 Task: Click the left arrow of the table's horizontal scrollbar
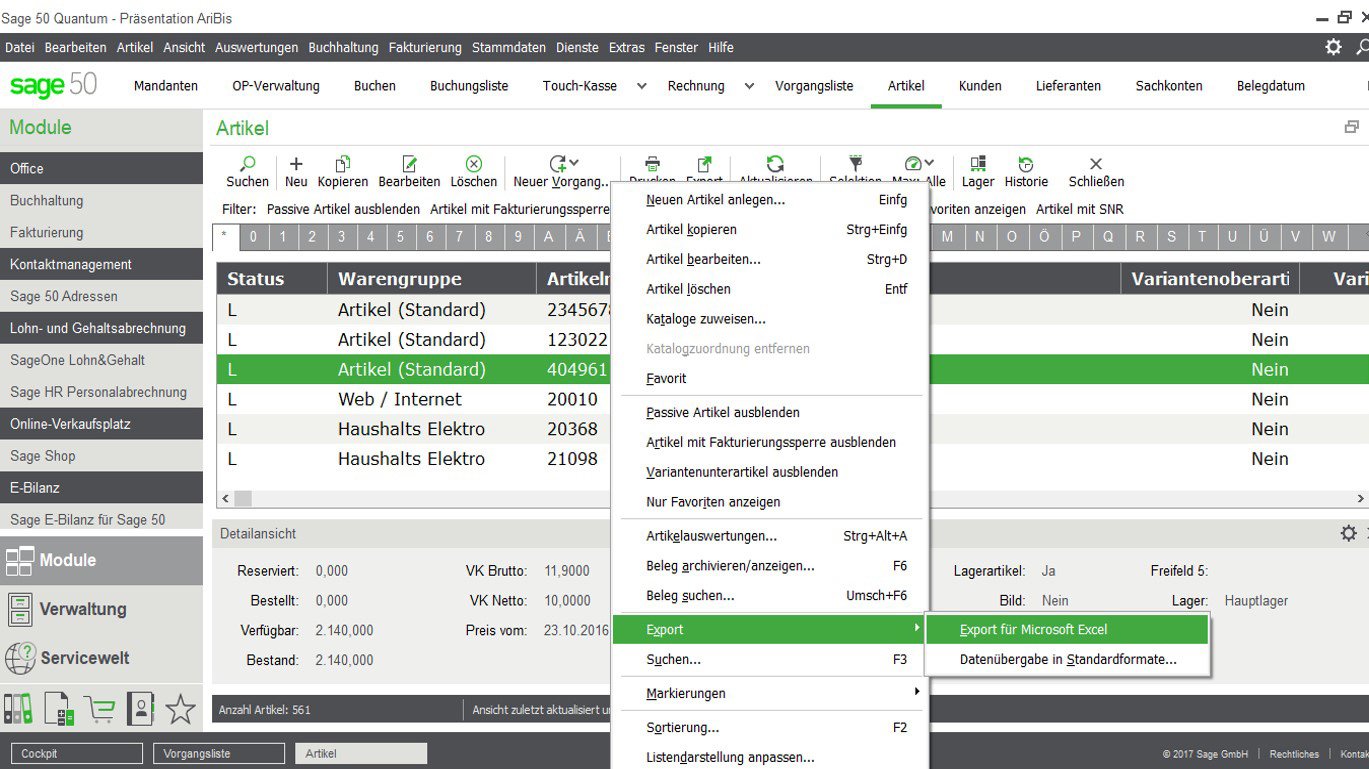(x=225, y=498)
